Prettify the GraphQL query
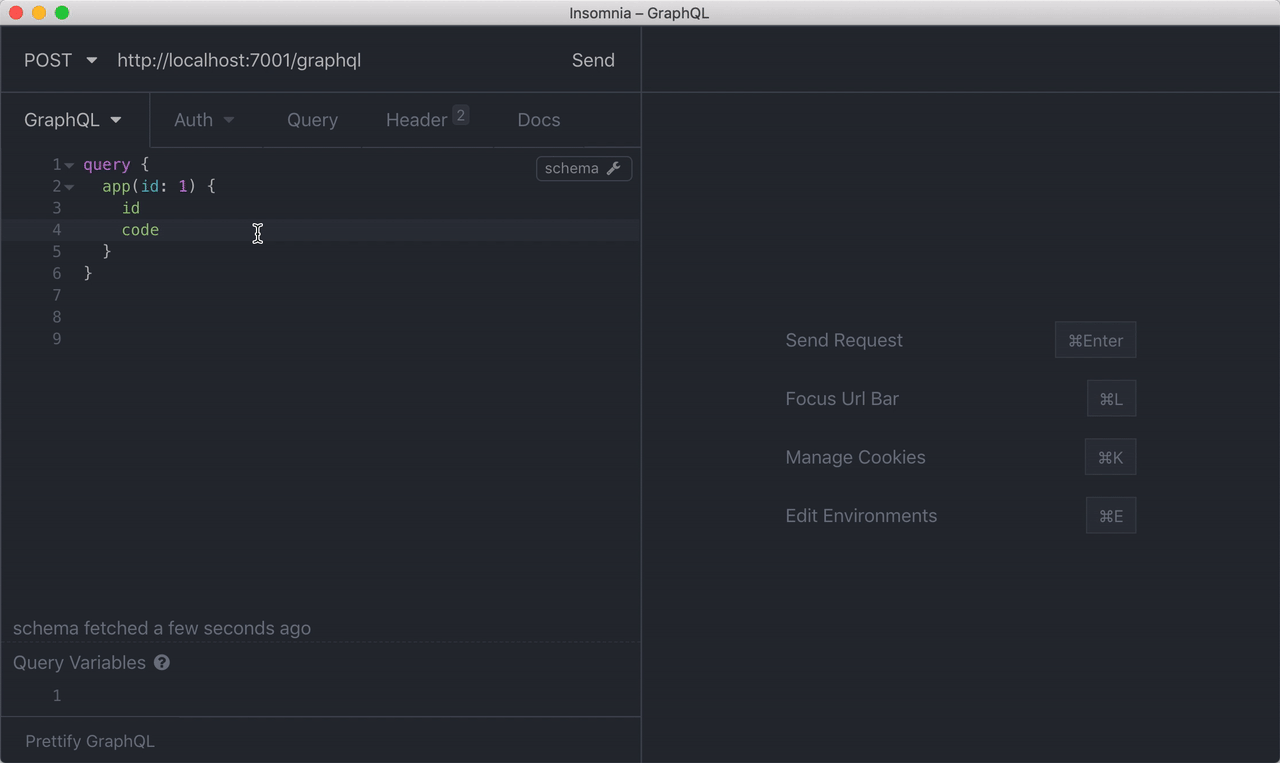This screenshot has height=763, width=1280. [x=90, y=741]
